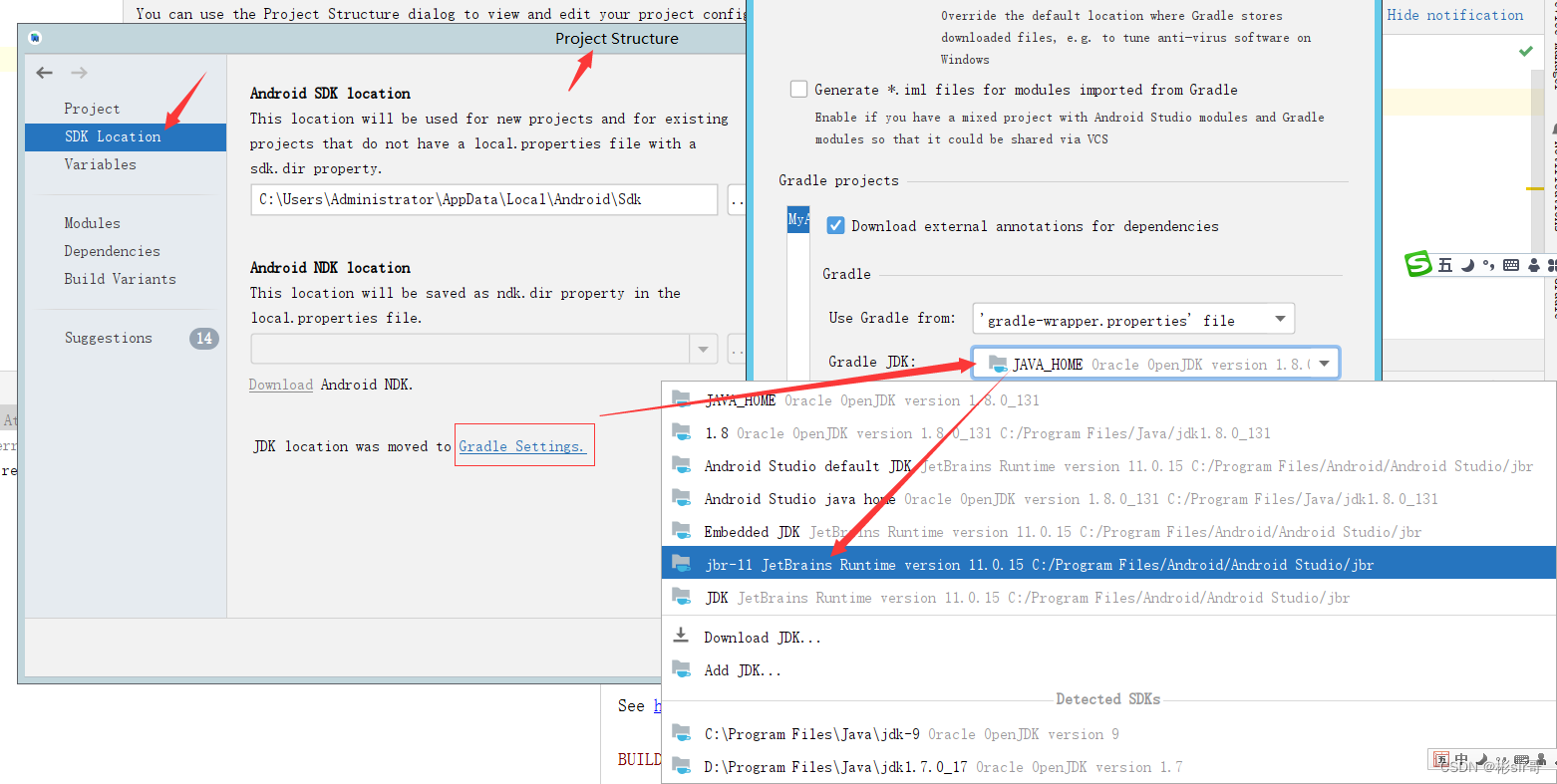Open Dependencies in Project Structure sidebar
The width and height of the screenshot is (1557, 784).
click(x=113, y=251)
